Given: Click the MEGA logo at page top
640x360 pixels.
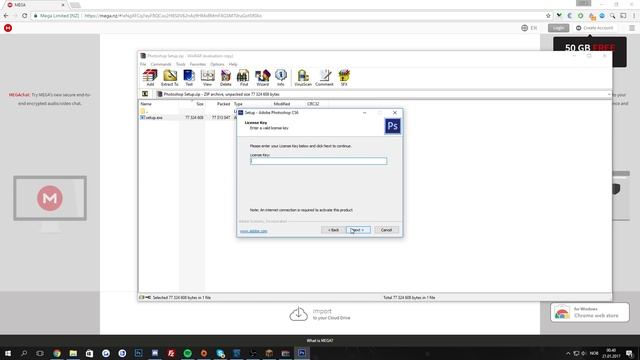Looking at the screenshot, I should tap(8, 28).
